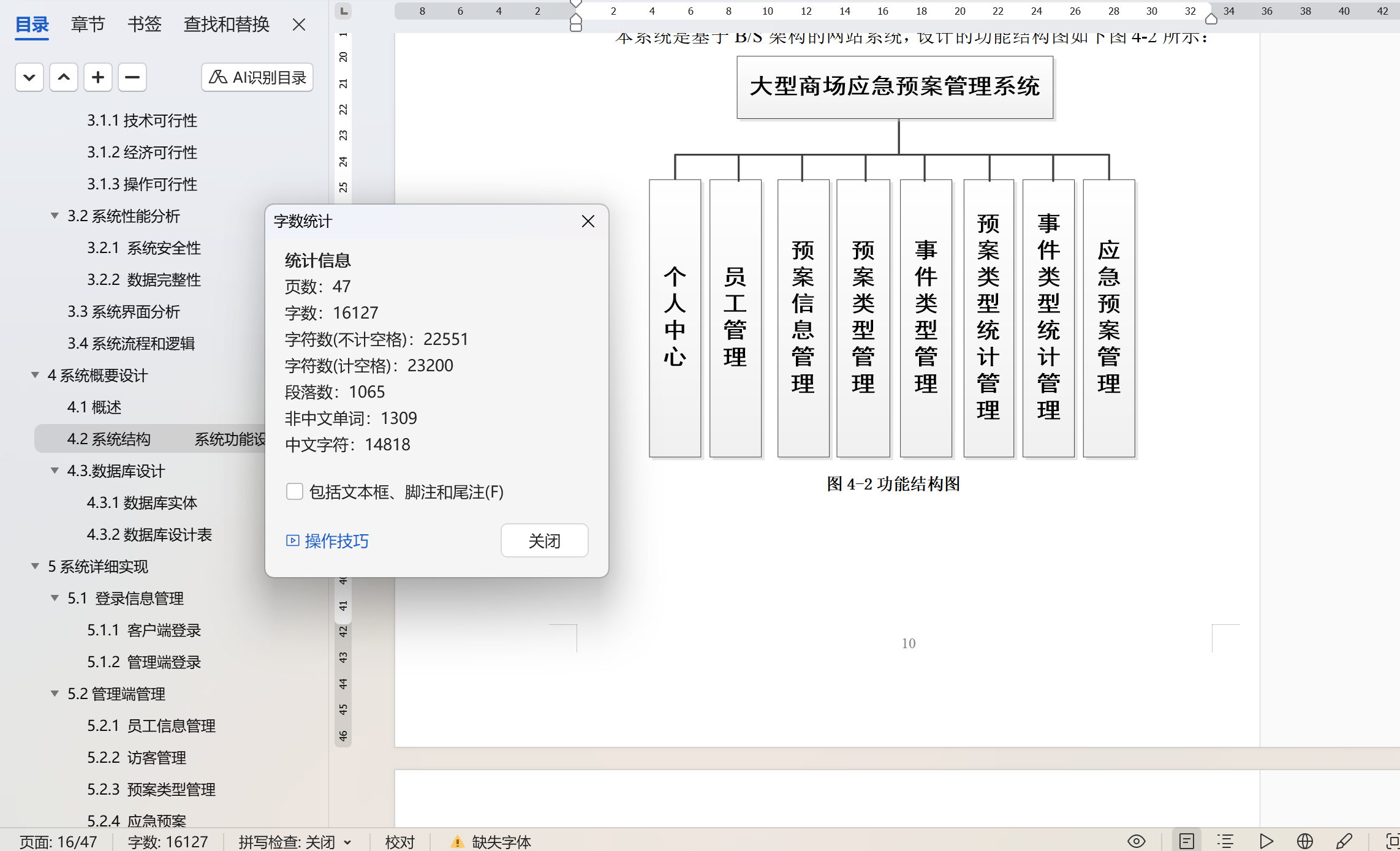Switch to outline view icon in status bar

pyautogui.click(x=1225, y=841)
